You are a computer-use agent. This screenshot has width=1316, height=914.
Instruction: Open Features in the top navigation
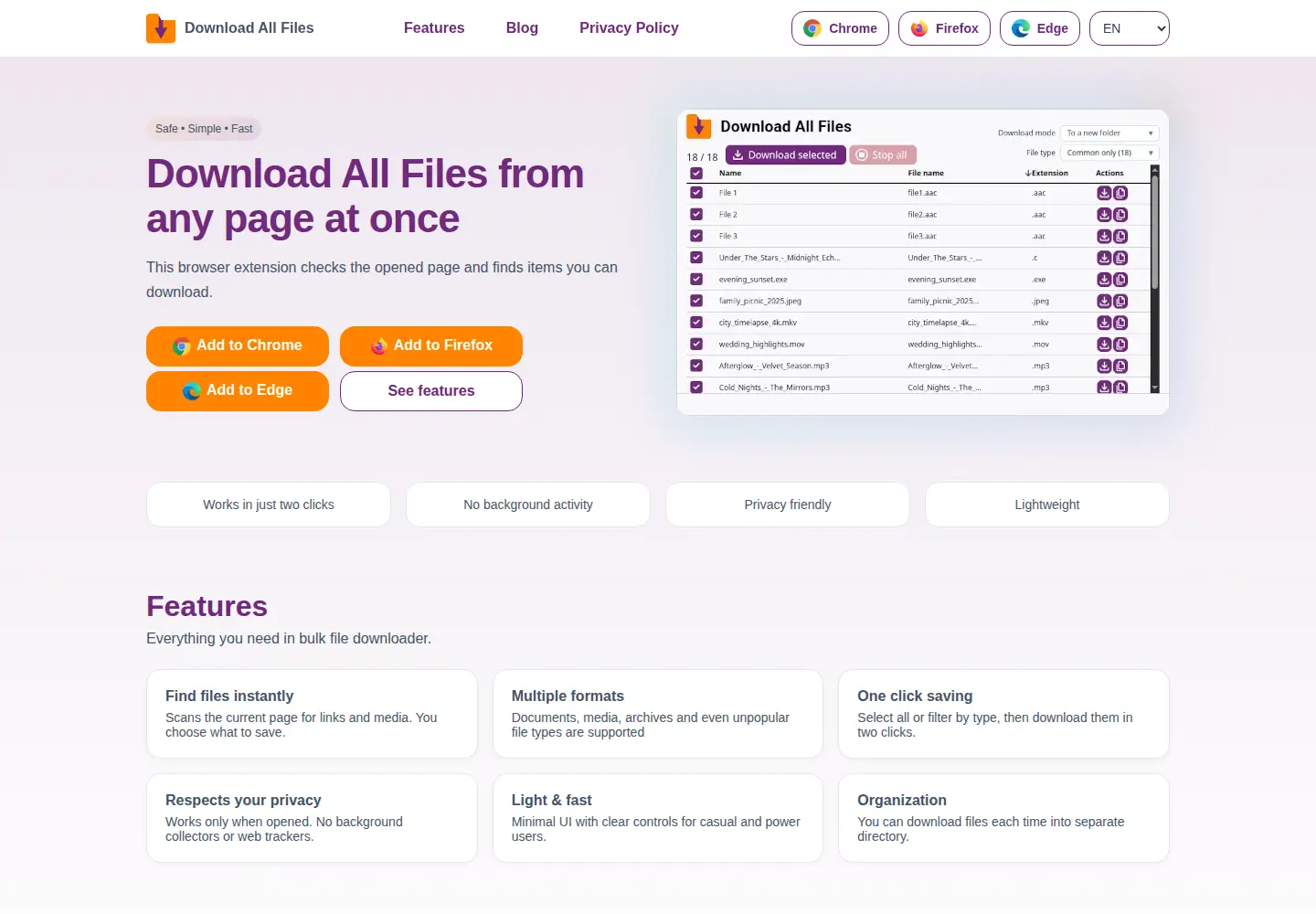(x=434, y=28)
